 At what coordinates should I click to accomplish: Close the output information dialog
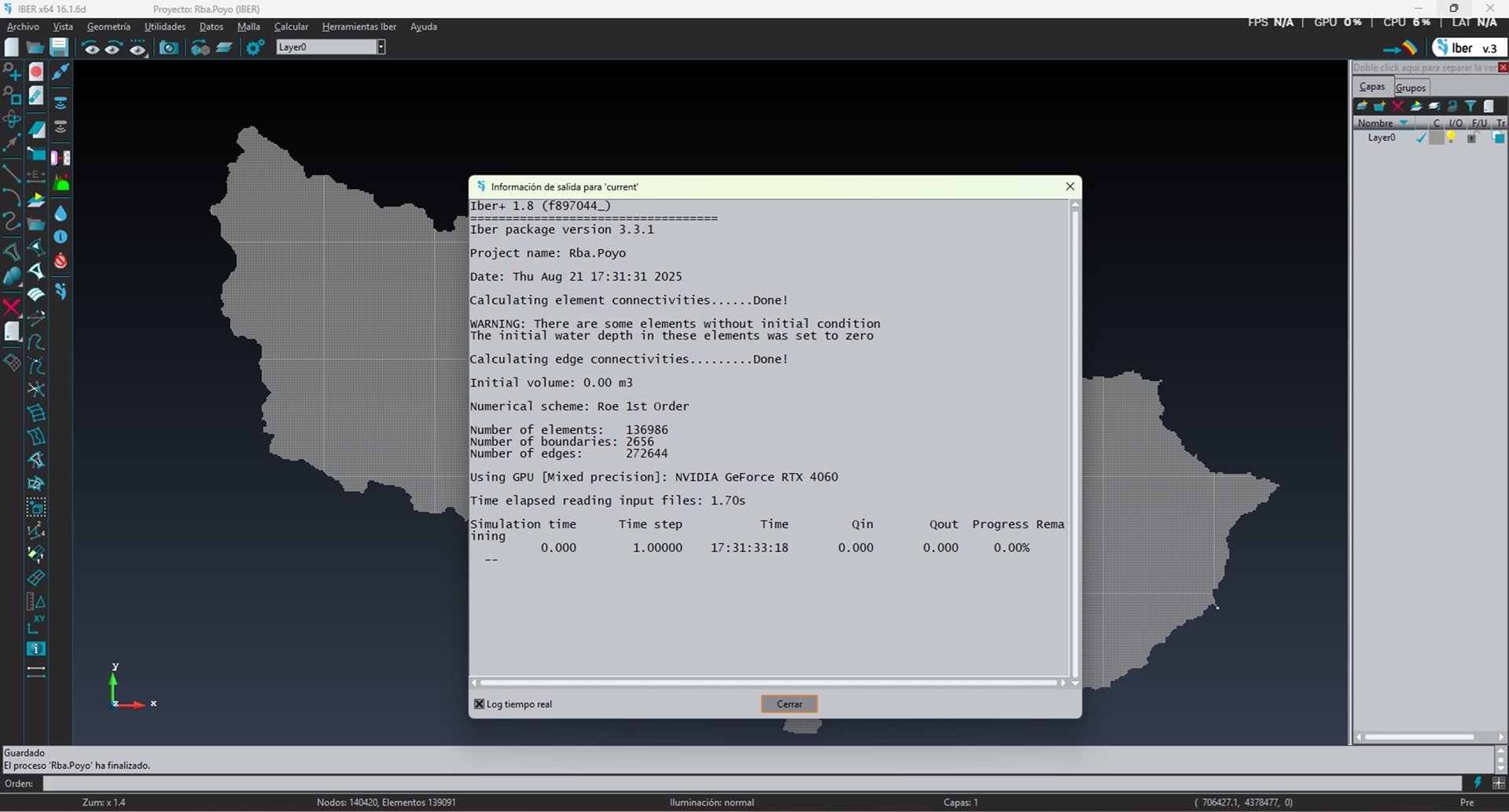[1069, 186]
